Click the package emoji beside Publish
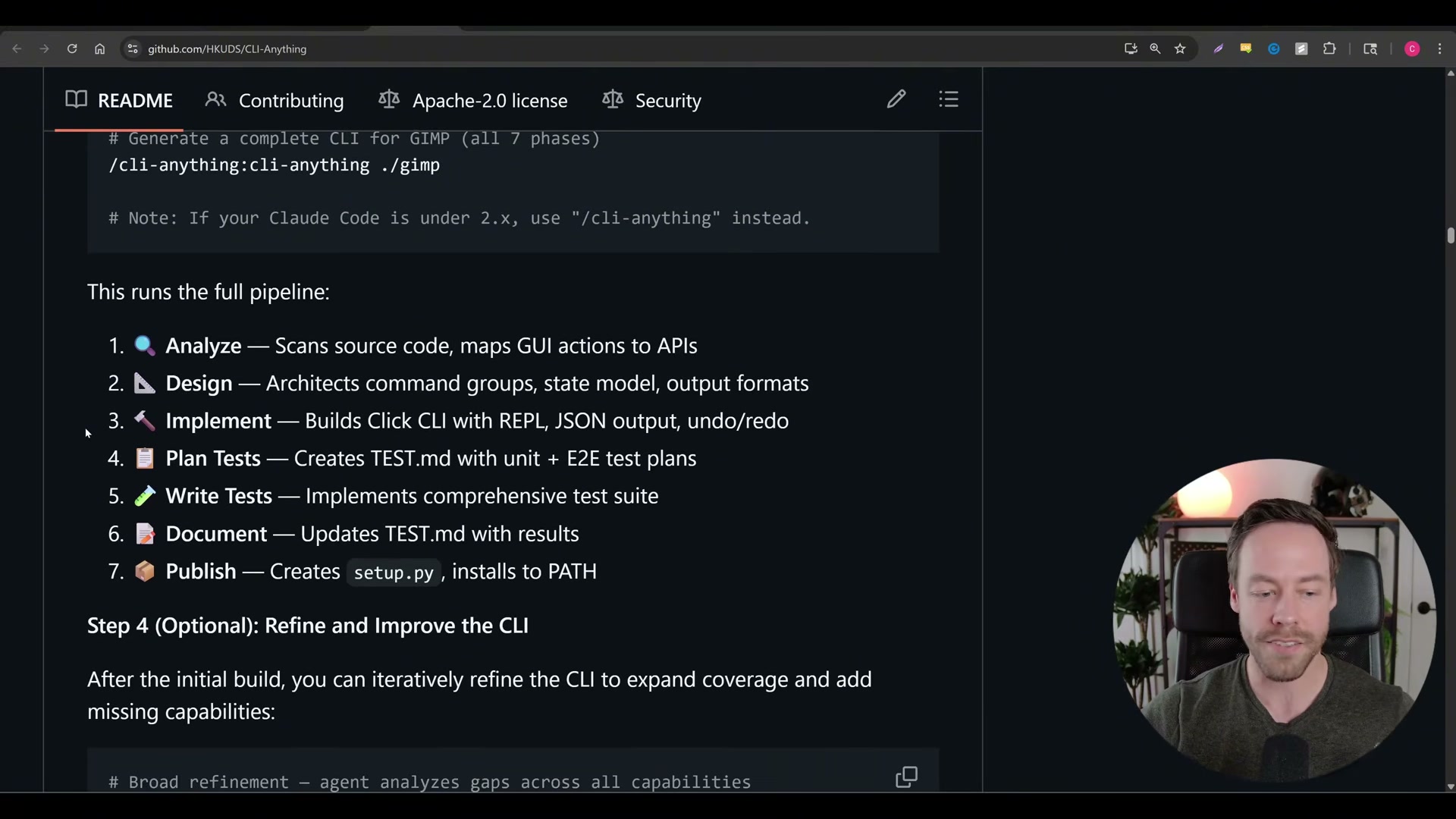The width and height of the screenshot is (1456, 819). [x=145, y=571]
